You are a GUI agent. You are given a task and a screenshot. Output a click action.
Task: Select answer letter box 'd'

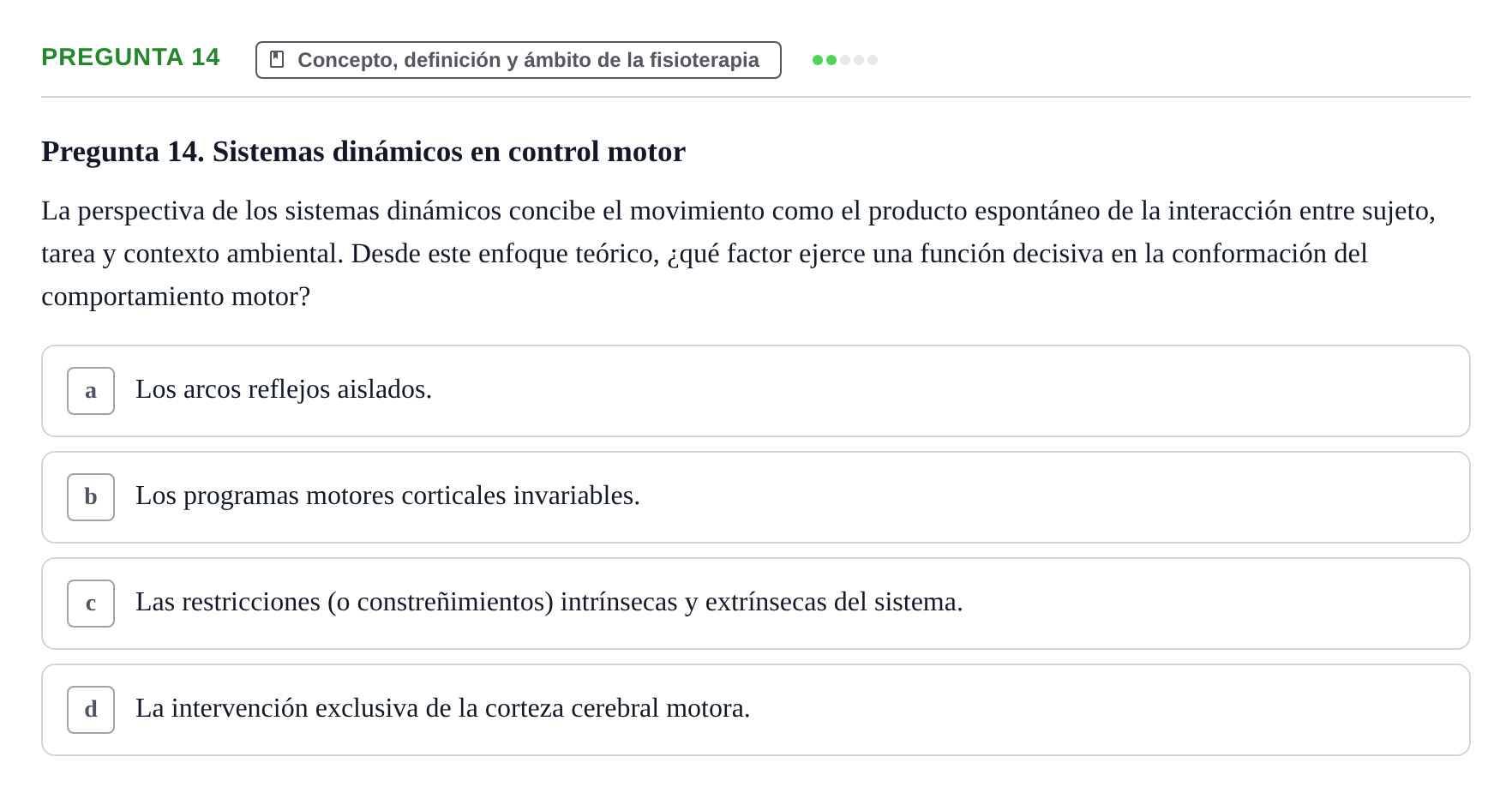(91, 710)
